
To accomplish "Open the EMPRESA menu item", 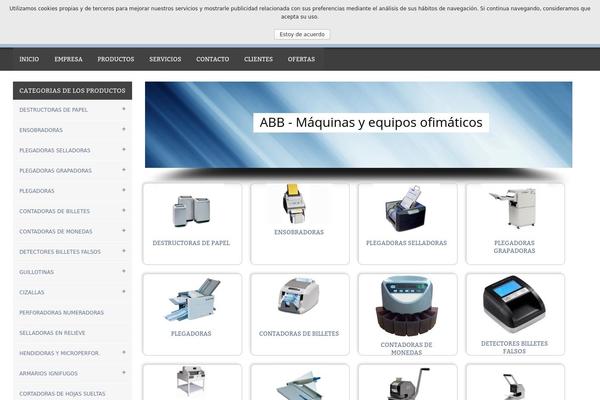I will click(x=68, y=59).
